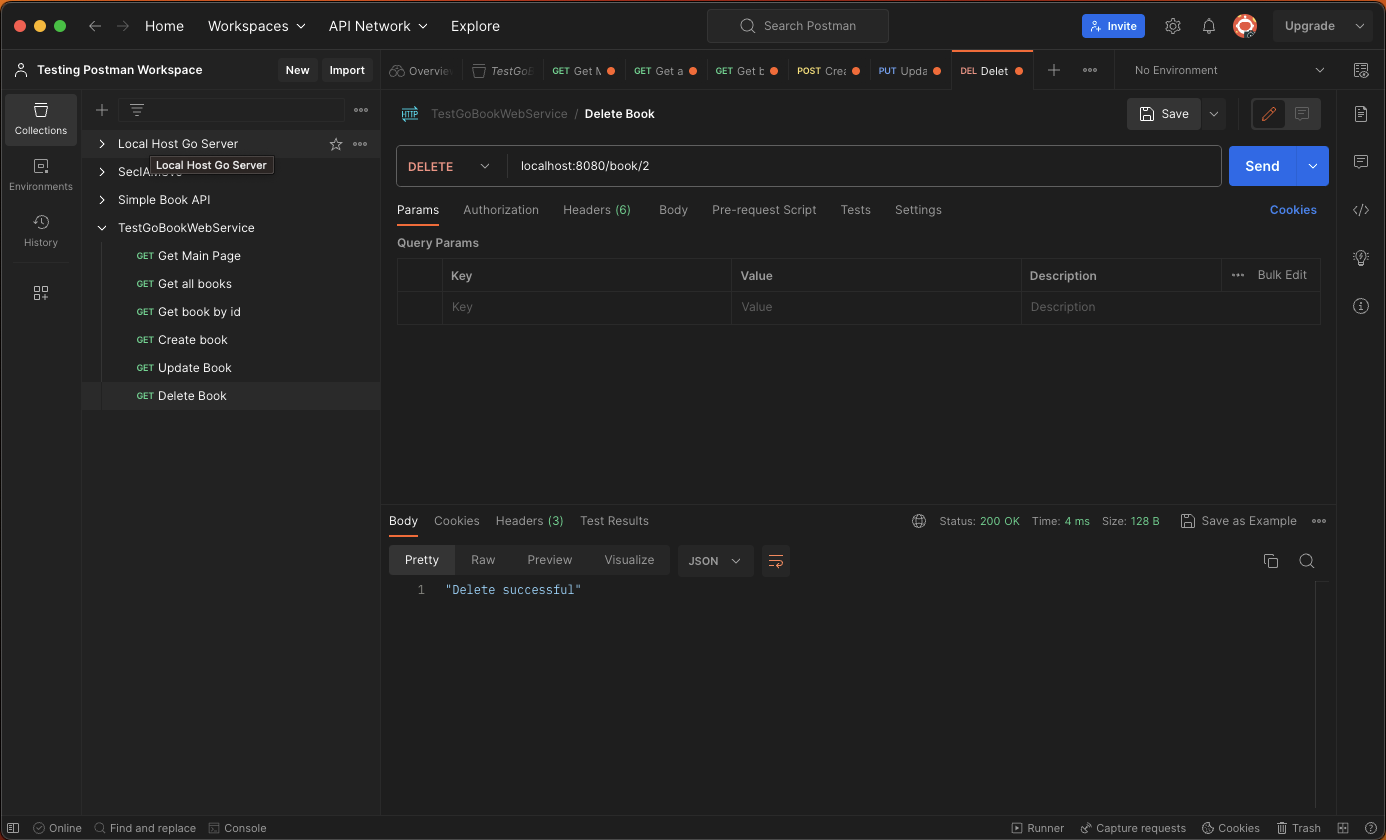Click the request URL input field

tap(864, 166)
